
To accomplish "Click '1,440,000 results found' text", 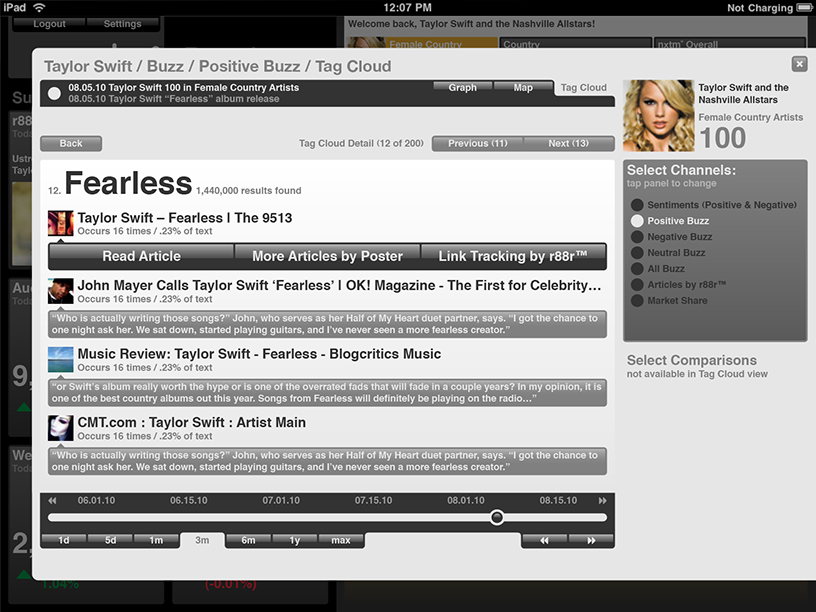I will click(249, 191).
